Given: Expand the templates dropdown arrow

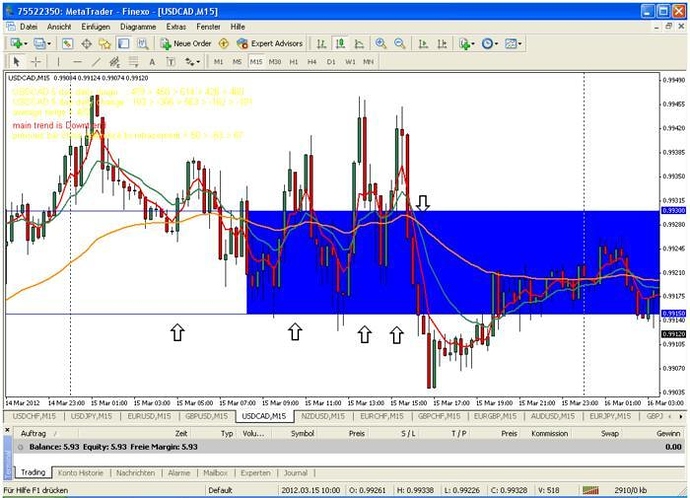Looking at the screenshot, I should 520,44.
